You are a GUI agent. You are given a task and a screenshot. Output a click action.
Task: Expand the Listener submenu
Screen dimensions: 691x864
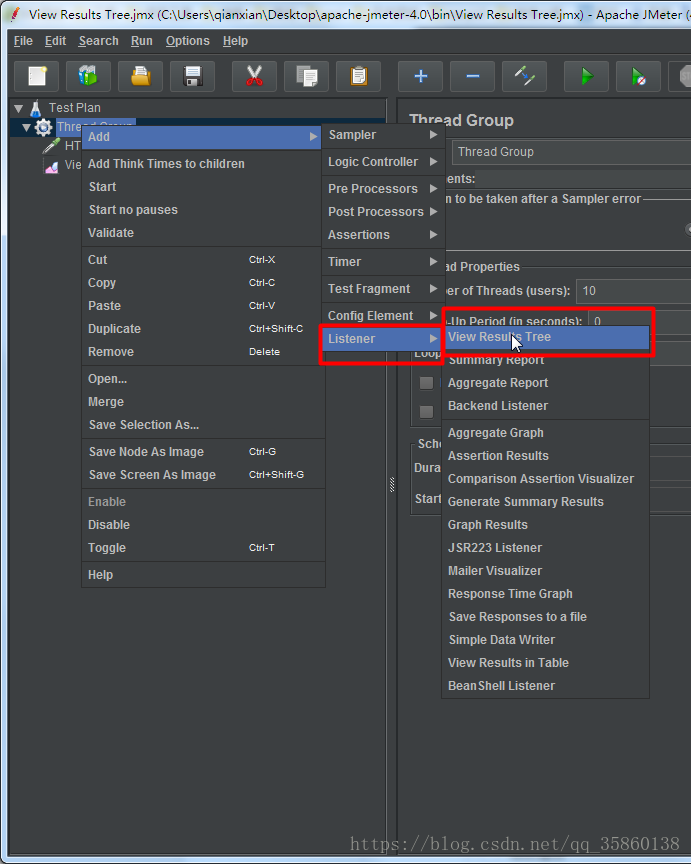[382, 339]
